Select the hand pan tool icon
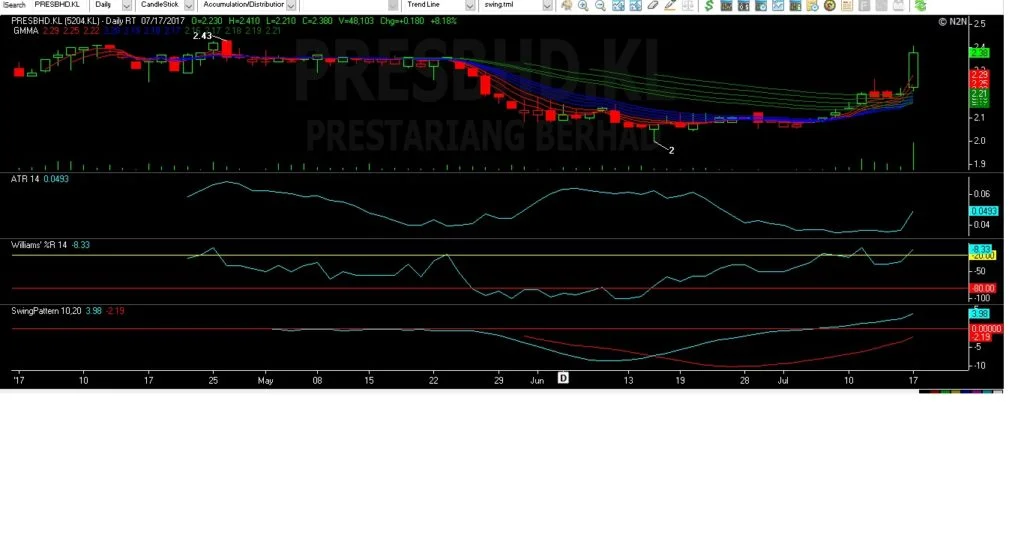Screen dimensions: 1024x535 pyautogui.click(x=566, y=5)
